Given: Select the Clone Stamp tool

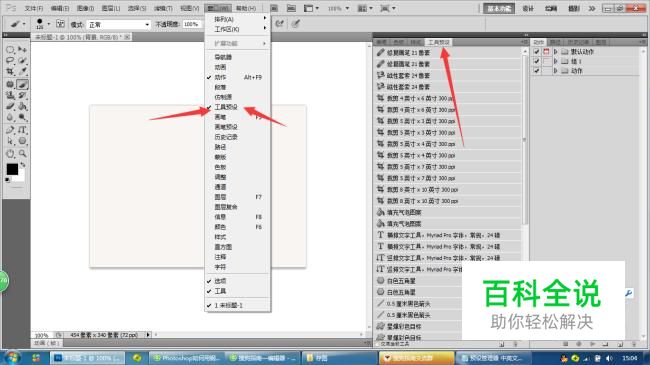Looking at the screenshot, I should coord(10,95).
